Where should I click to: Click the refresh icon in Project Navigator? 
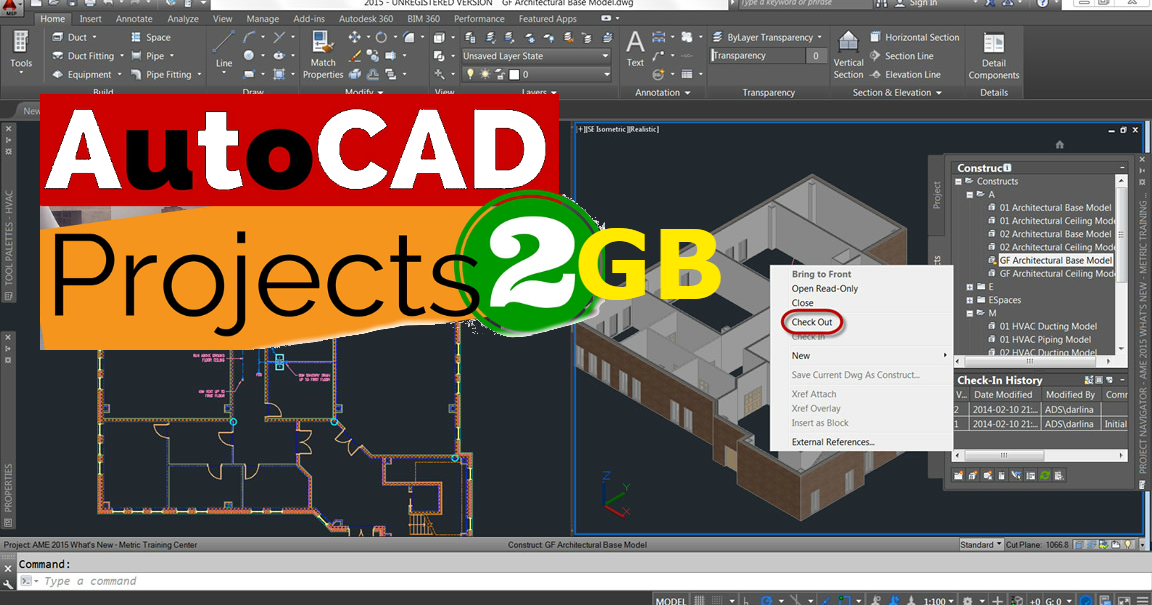[x=1046, y=475]
